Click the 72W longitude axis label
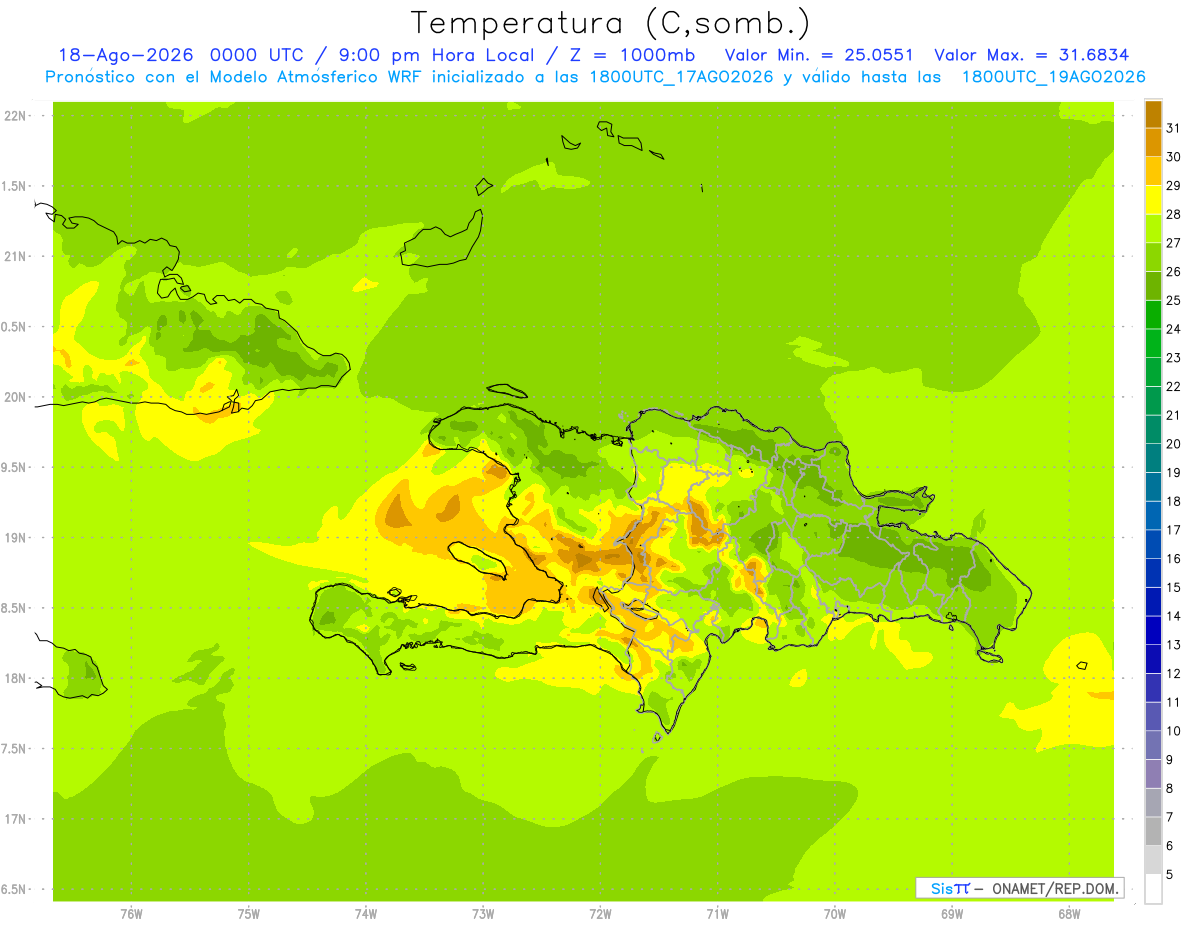This screenshot has width=1200, height=927. tap(600, 914)
